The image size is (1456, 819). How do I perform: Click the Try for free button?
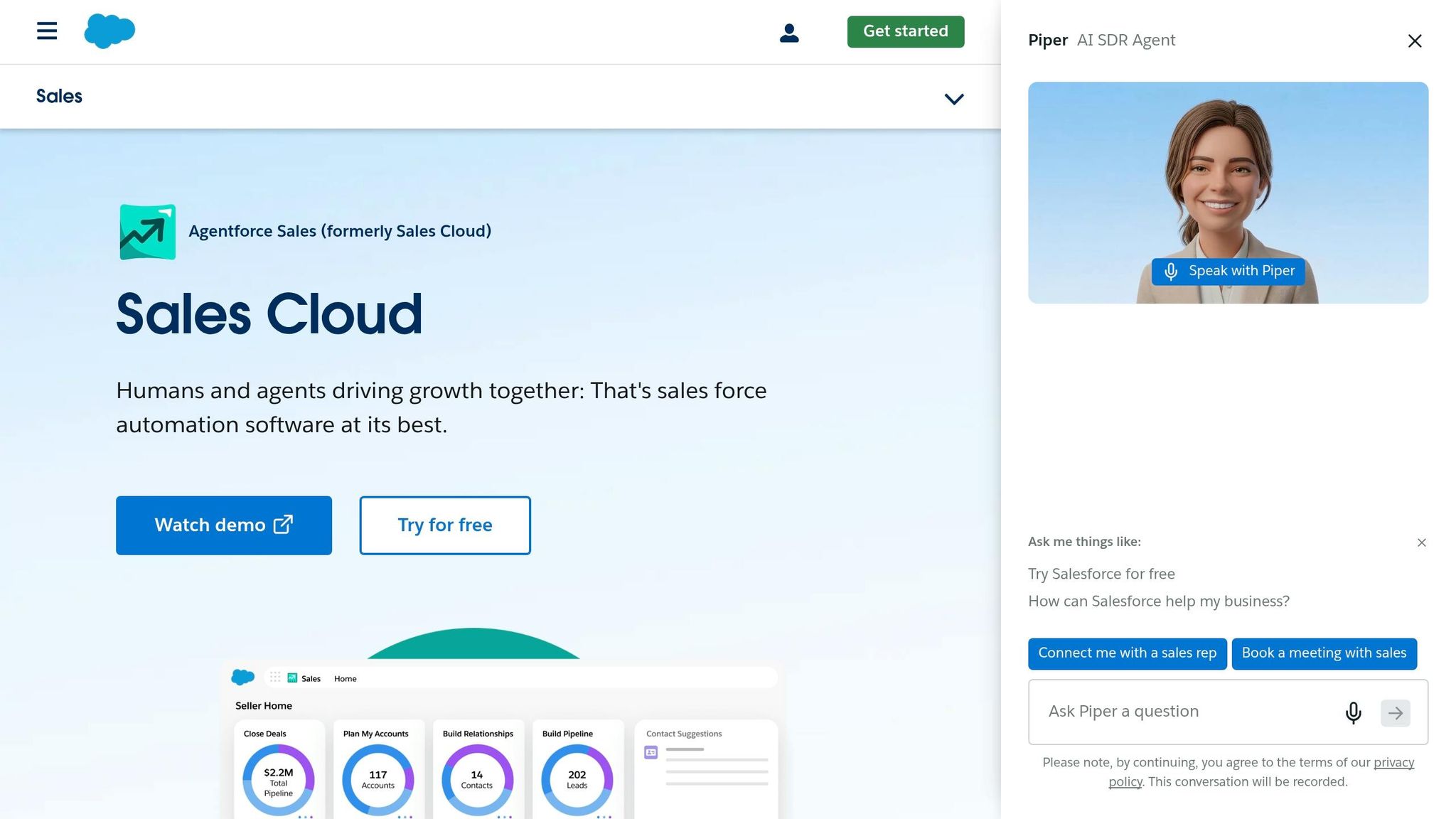[445, 525]
